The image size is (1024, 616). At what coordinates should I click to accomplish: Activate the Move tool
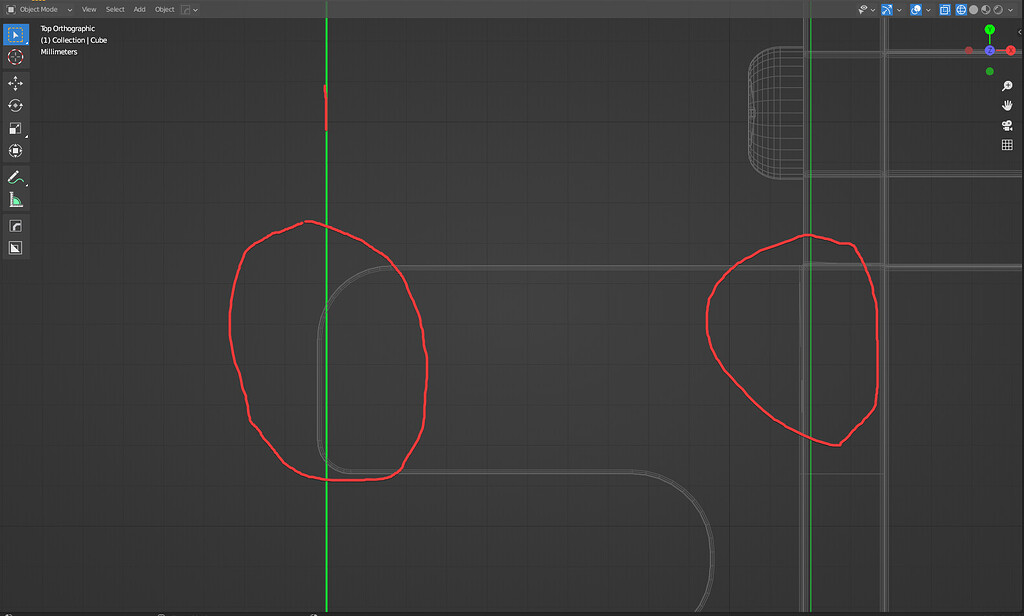point(16,84)
